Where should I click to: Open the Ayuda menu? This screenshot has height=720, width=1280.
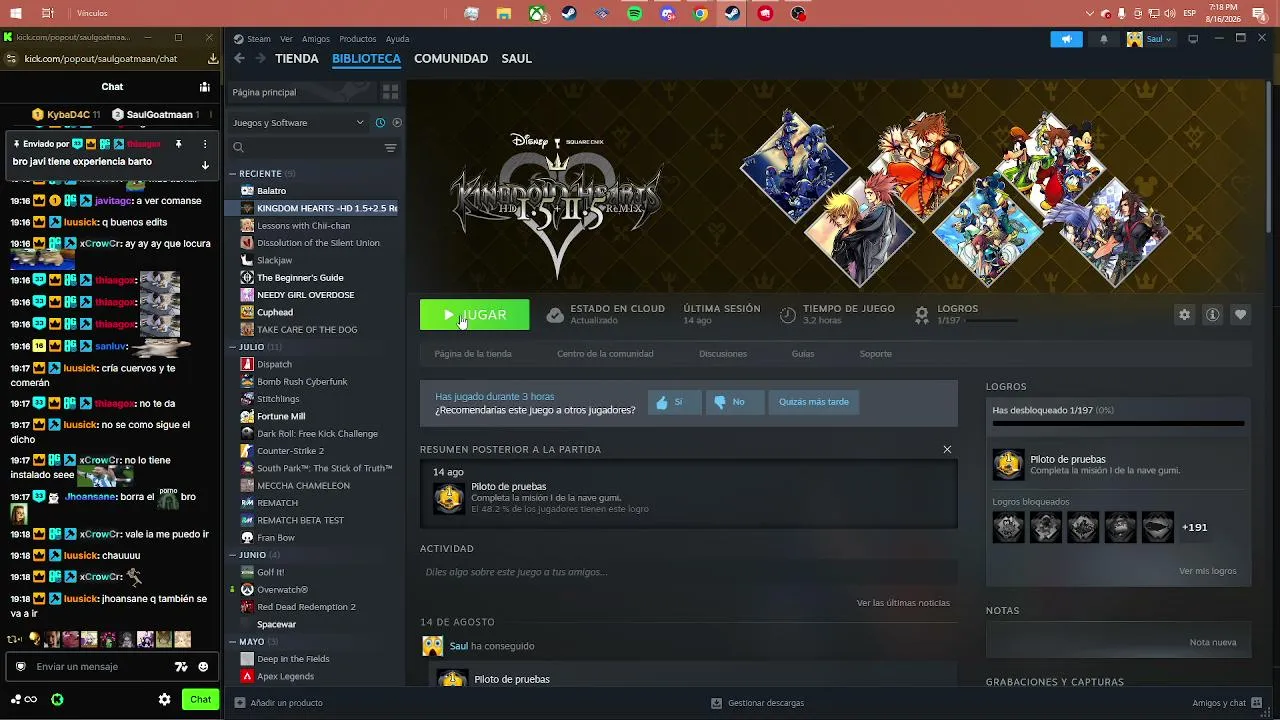[x=397, y=39]
